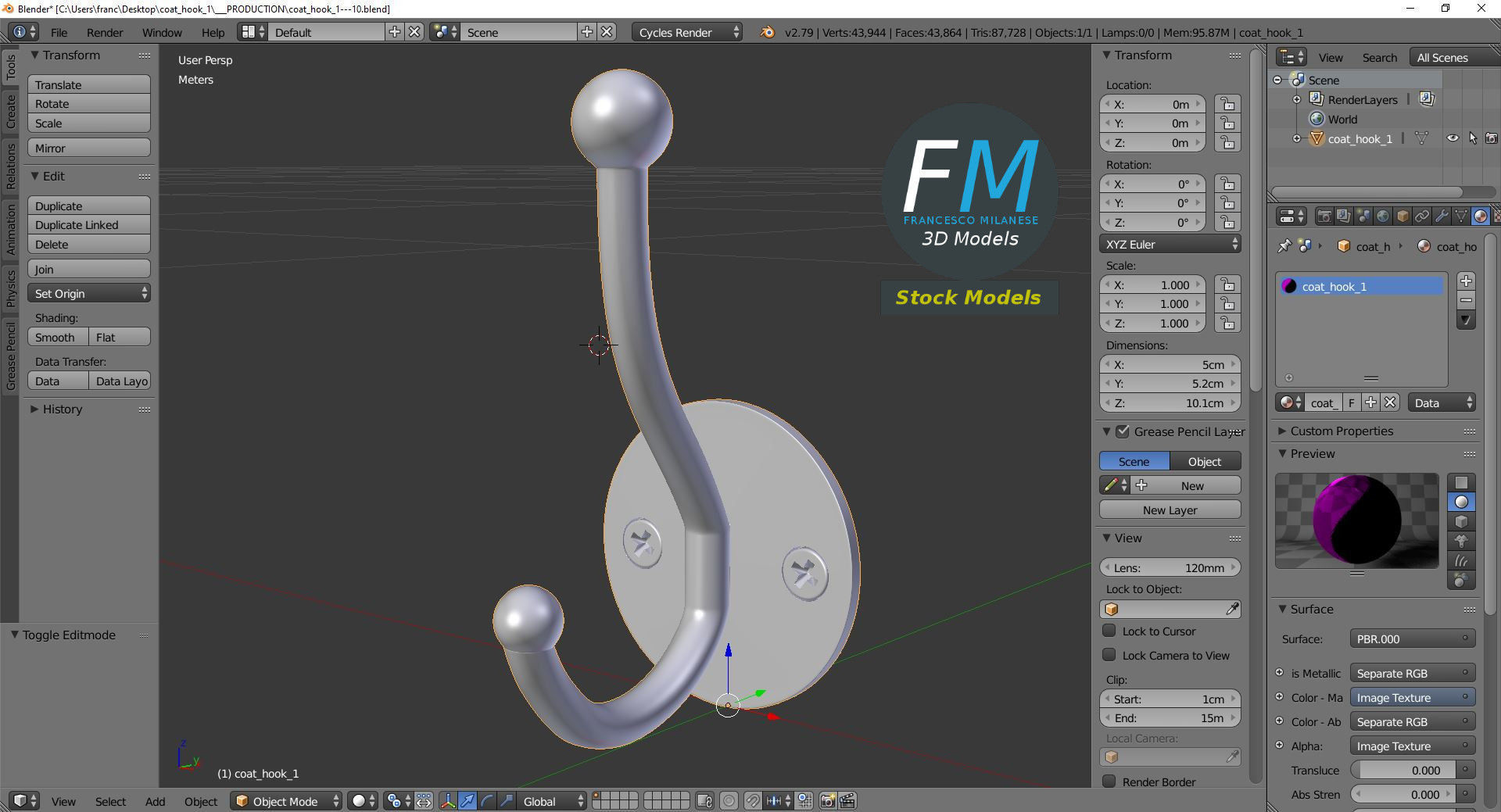The width and height of the screenshot is (1501, 812).
Task: Open the Object properties tab (orange cube)
Action: tap(1402, 216)
